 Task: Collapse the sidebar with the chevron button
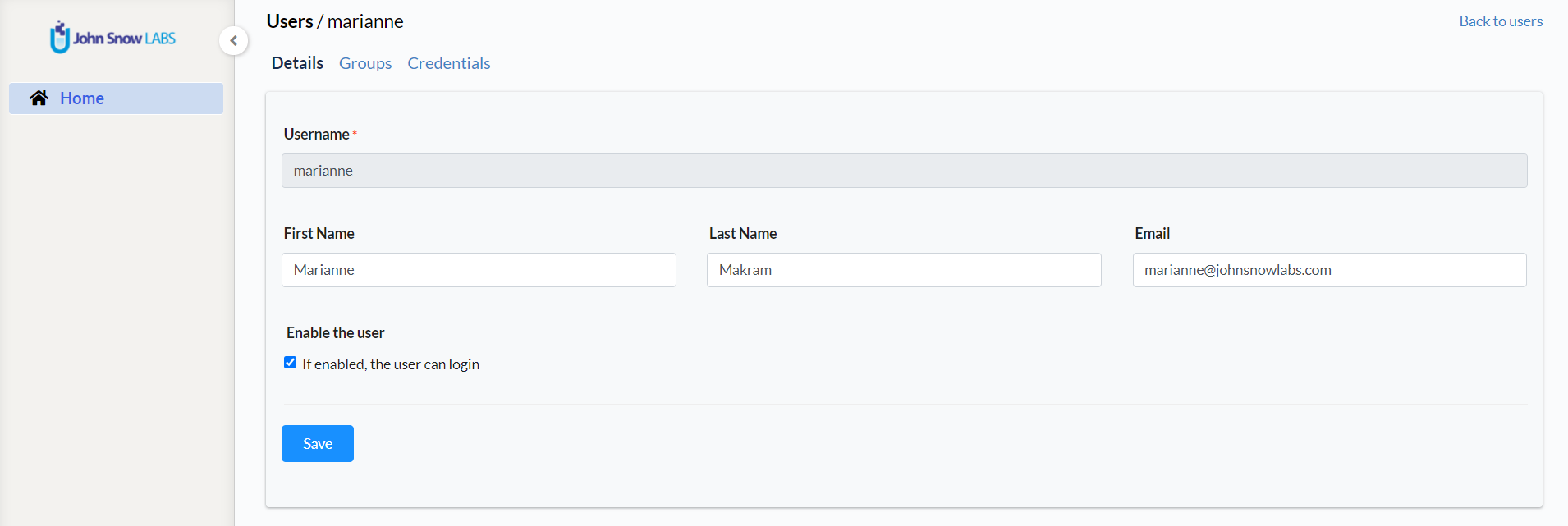tap(234, 40)
